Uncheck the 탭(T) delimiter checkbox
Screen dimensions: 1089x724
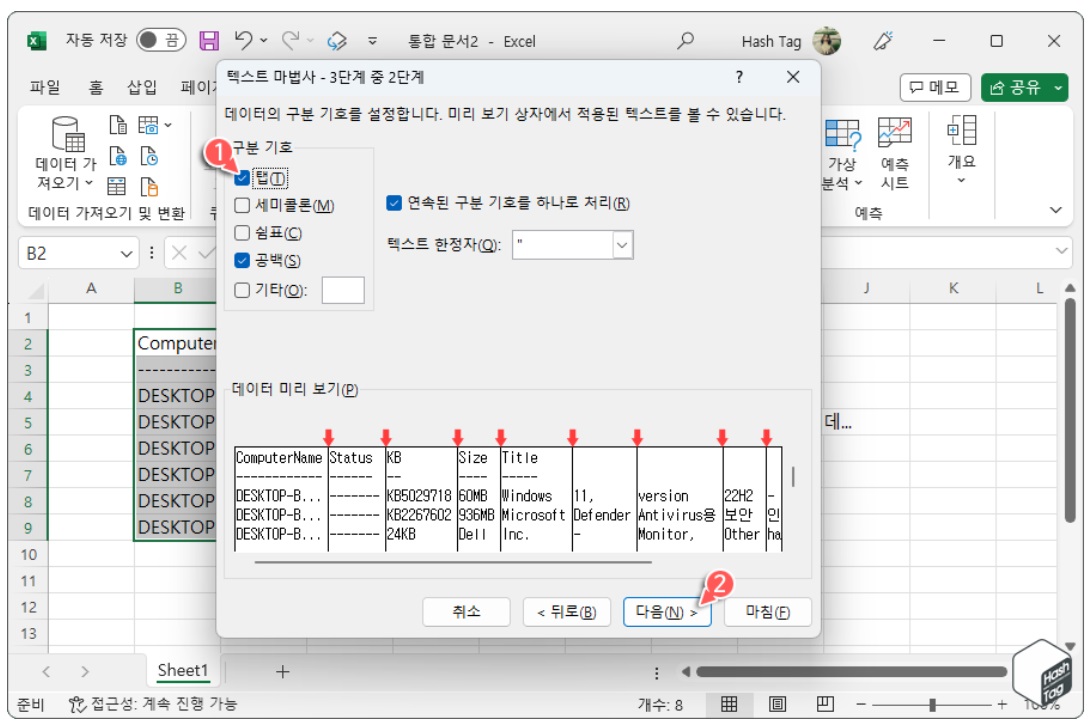(x=242, y=178)
